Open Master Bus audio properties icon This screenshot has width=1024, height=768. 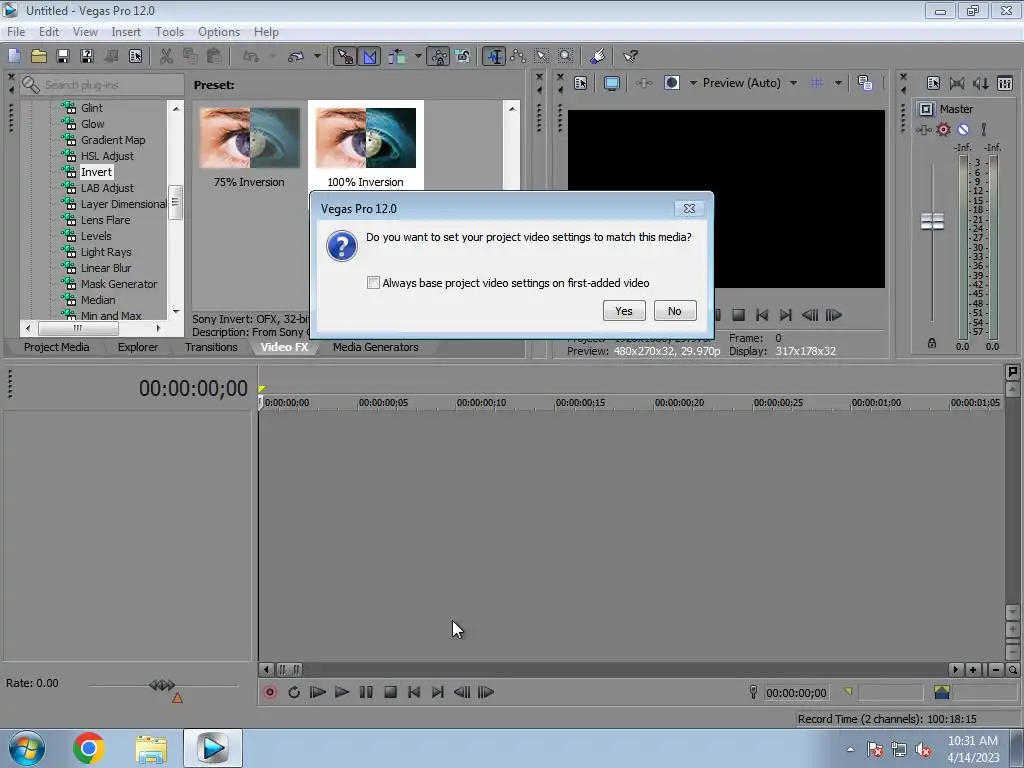[934, 83]
